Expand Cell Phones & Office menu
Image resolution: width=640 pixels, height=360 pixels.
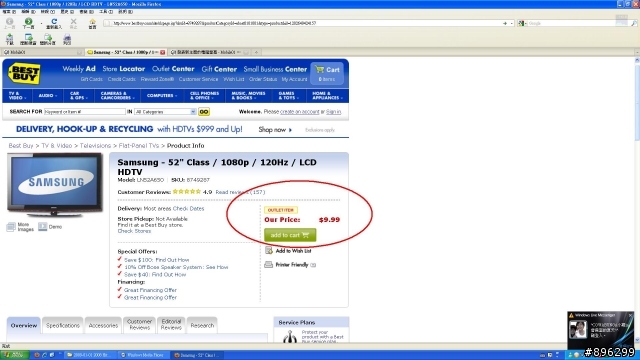pos(204,96)
